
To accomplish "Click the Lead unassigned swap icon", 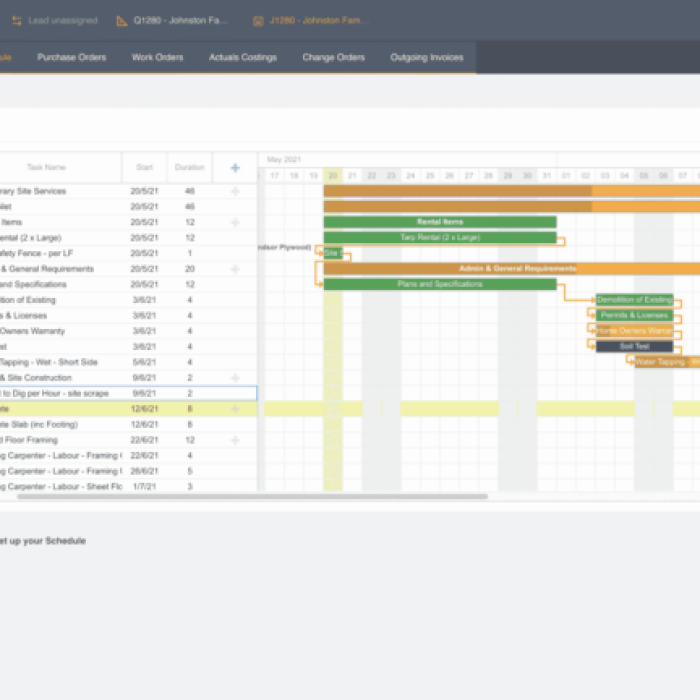I will pos(16,20).
